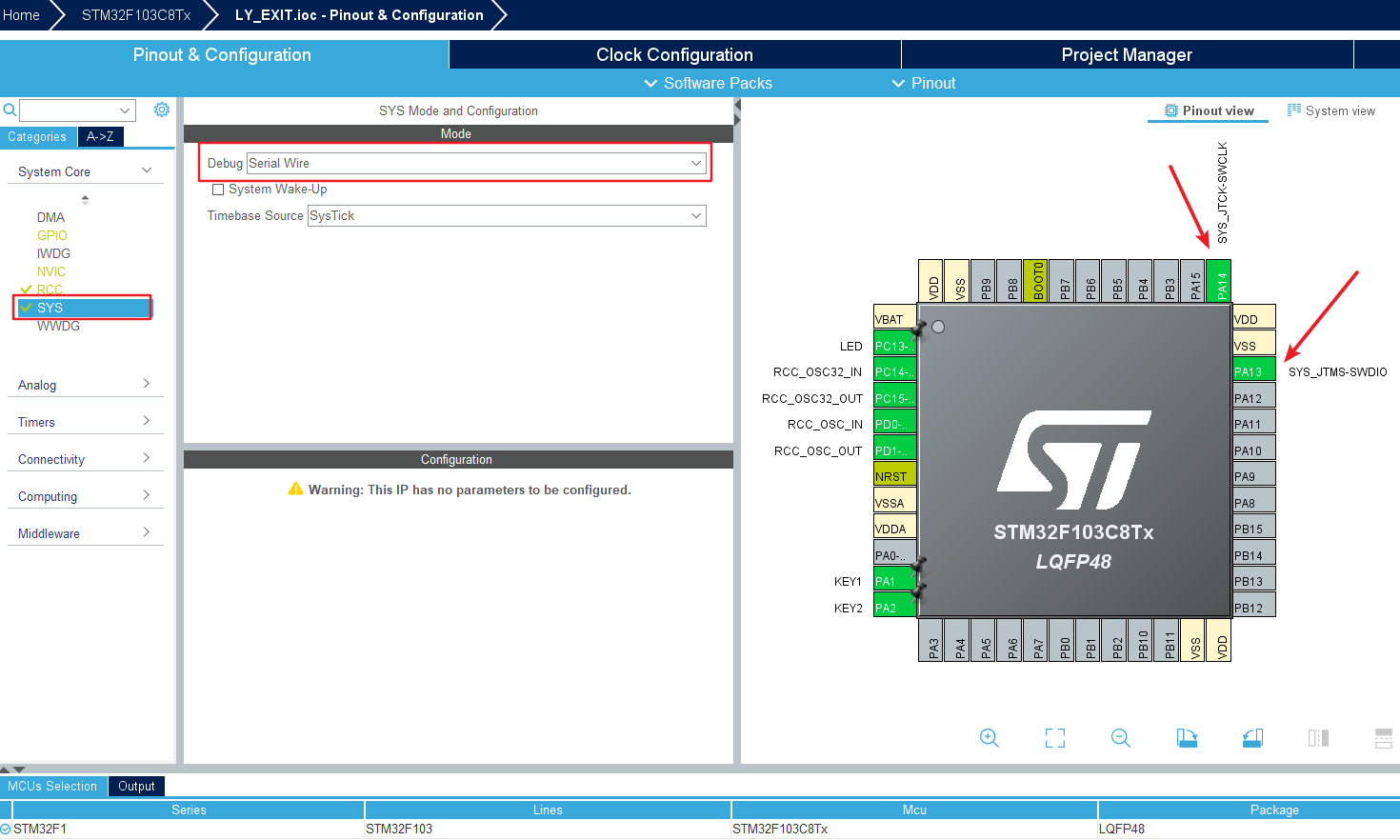1400x840 pixels.
Task: Click the zoom in magnifier icon
Action: [990, 738]
